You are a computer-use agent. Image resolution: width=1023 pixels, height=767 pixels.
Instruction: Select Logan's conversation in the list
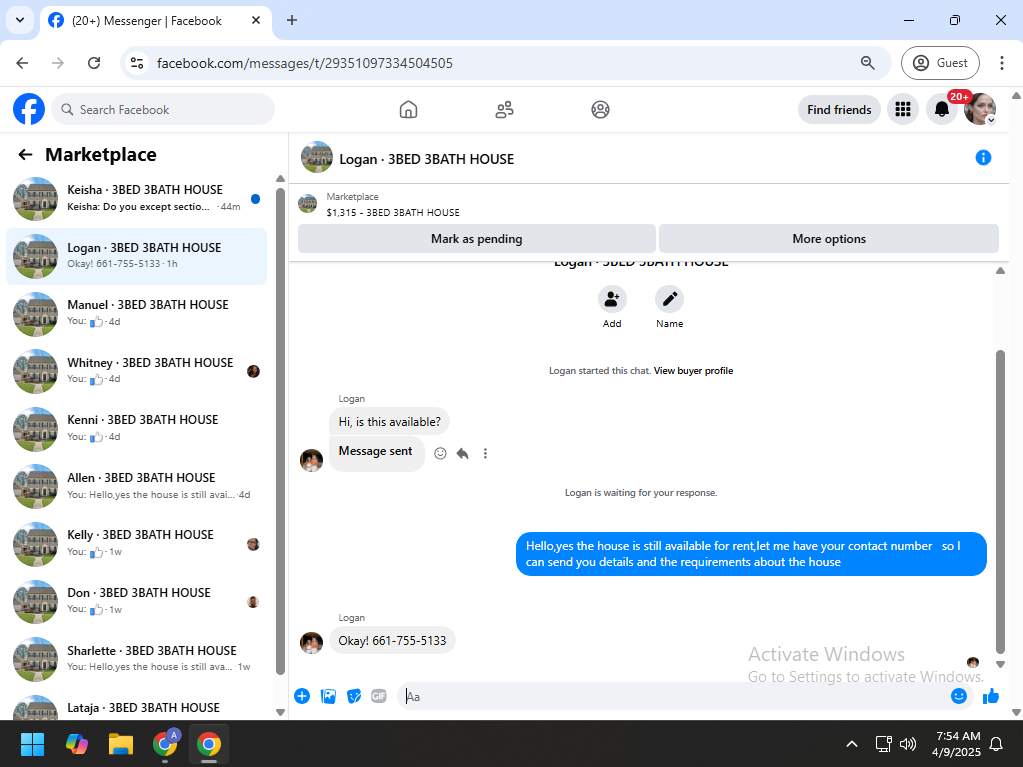(x=136, y=256)
